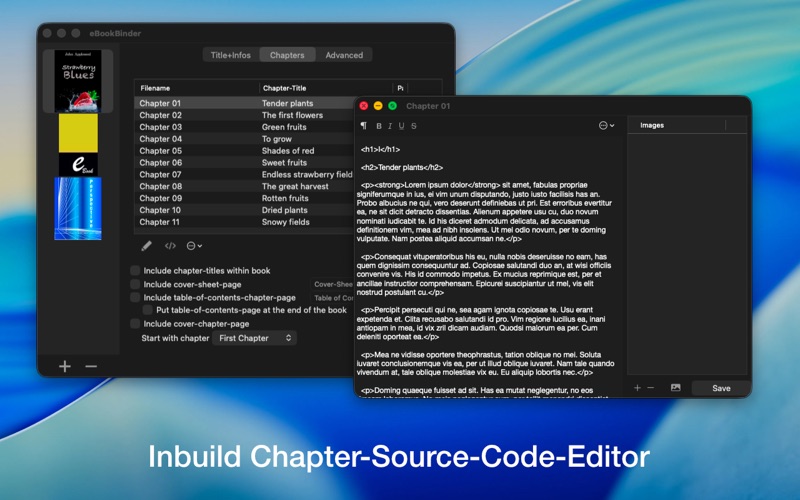The image size is (800, 500).
Task: Select row Chapter 06 in chapter list
Action: click(x=244, y=163)
